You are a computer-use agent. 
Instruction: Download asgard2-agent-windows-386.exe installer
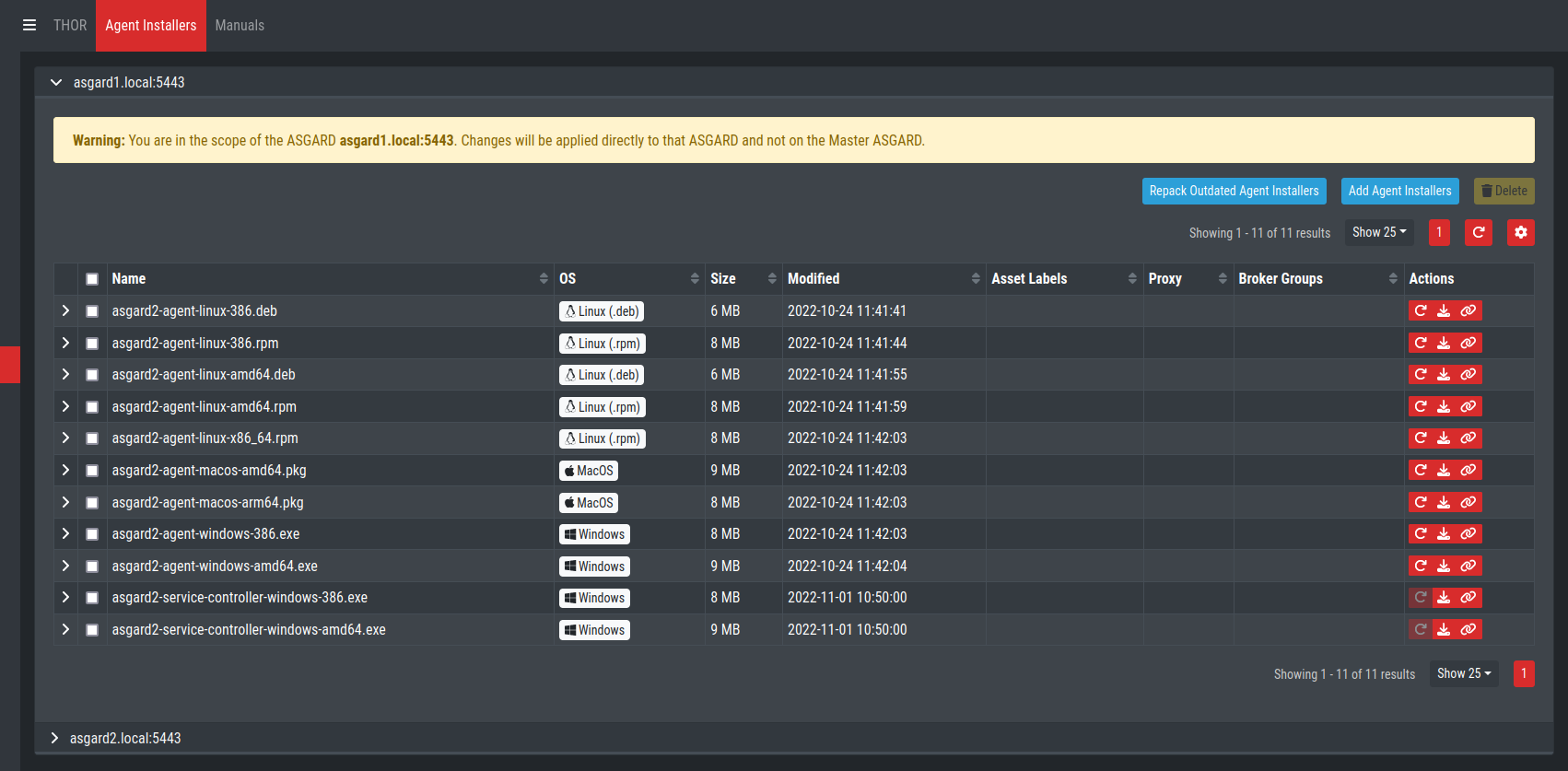(1444, 534)
